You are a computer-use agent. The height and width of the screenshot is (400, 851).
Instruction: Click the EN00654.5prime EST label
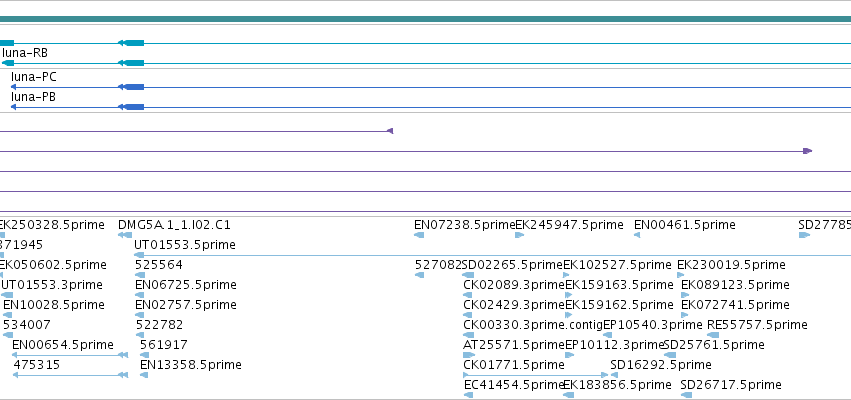pos(63,345)
